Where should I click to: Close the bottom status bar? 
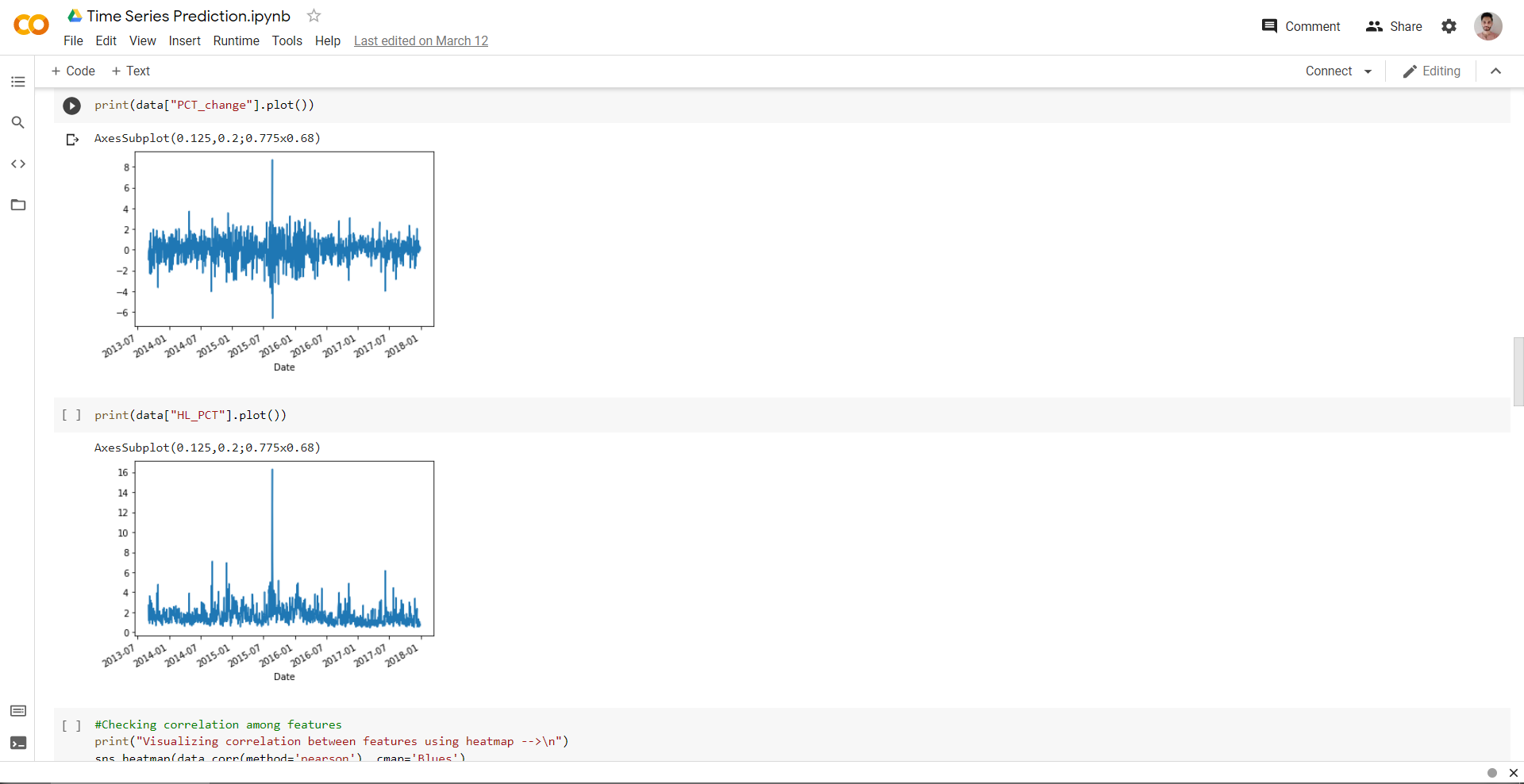pos(1513,773)
